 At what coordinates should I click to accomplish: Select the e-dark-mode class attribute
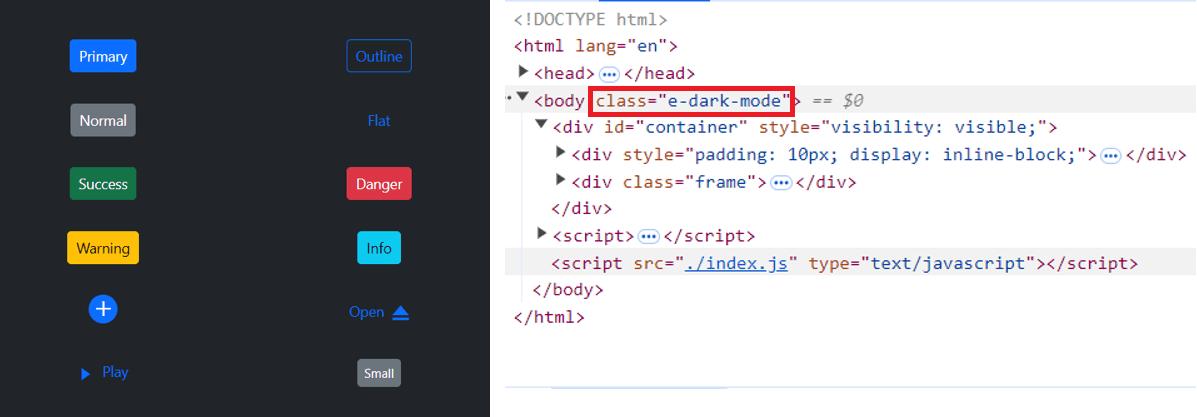693,101
